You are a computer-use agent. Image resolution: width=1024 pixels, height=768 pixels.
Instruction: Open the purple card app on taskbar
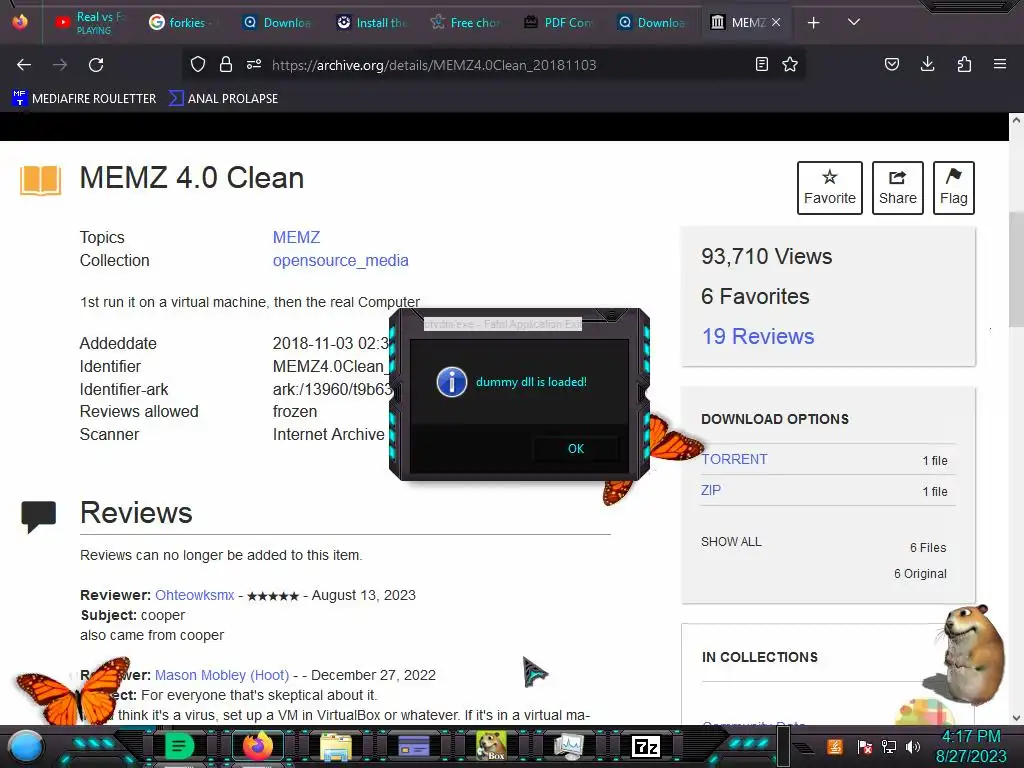413,746
